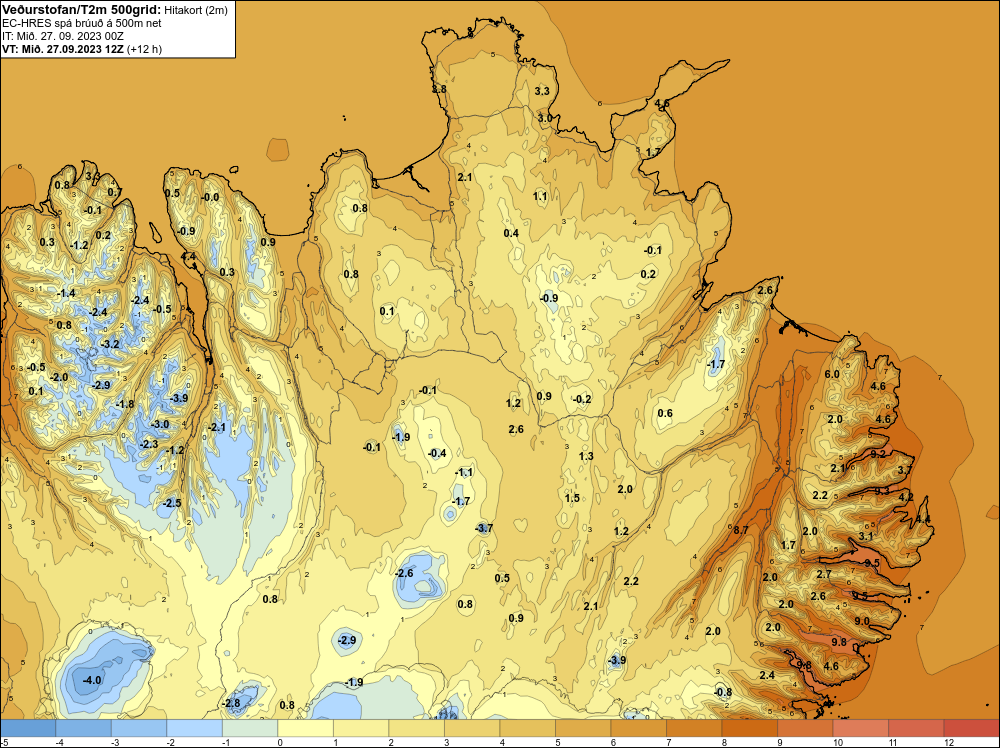
Task: Pick legend swatch between 4 and 5
Action: coord(527,728)
